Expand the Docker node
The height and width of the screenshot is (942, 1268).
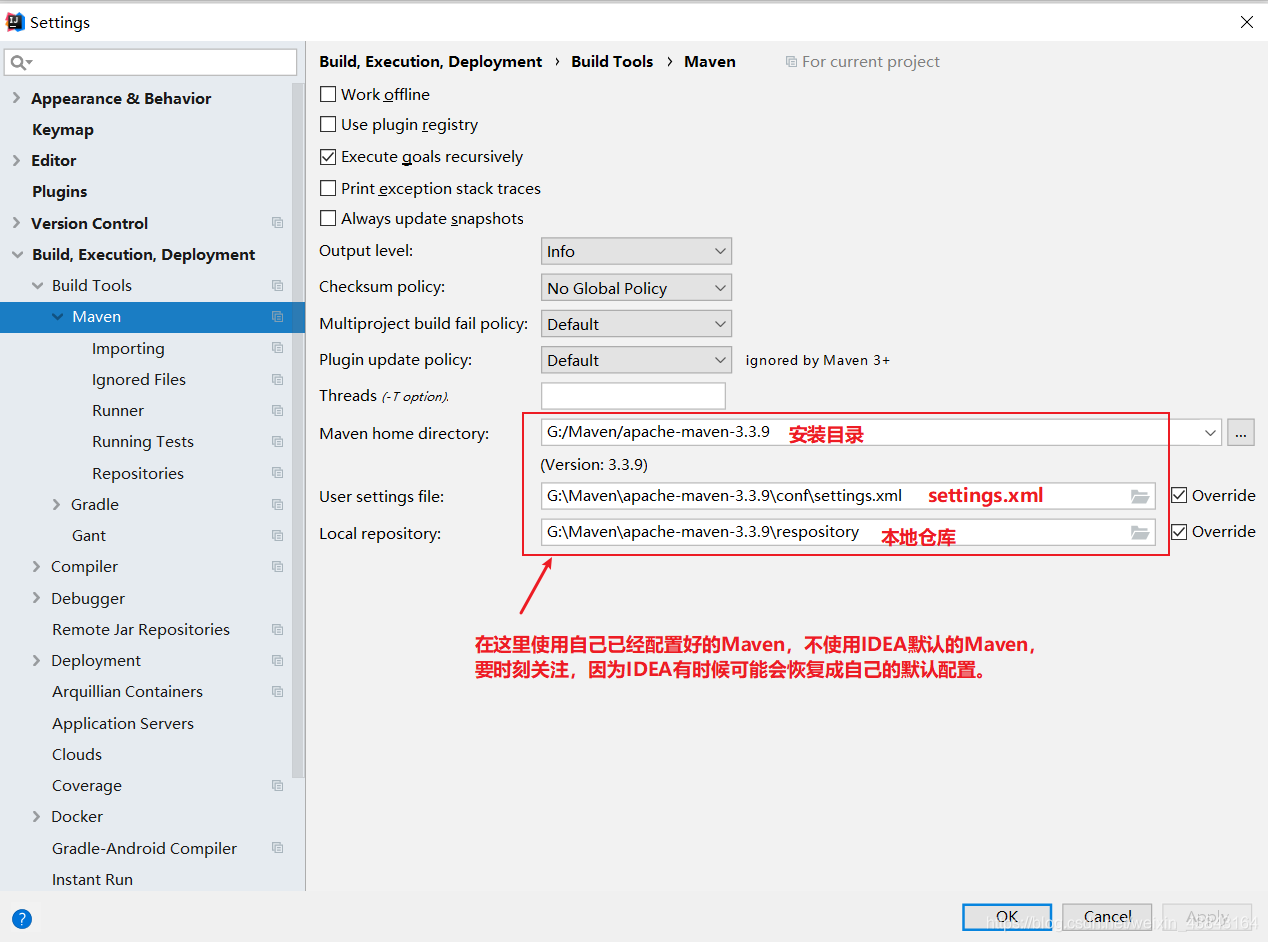coord(37,816)
